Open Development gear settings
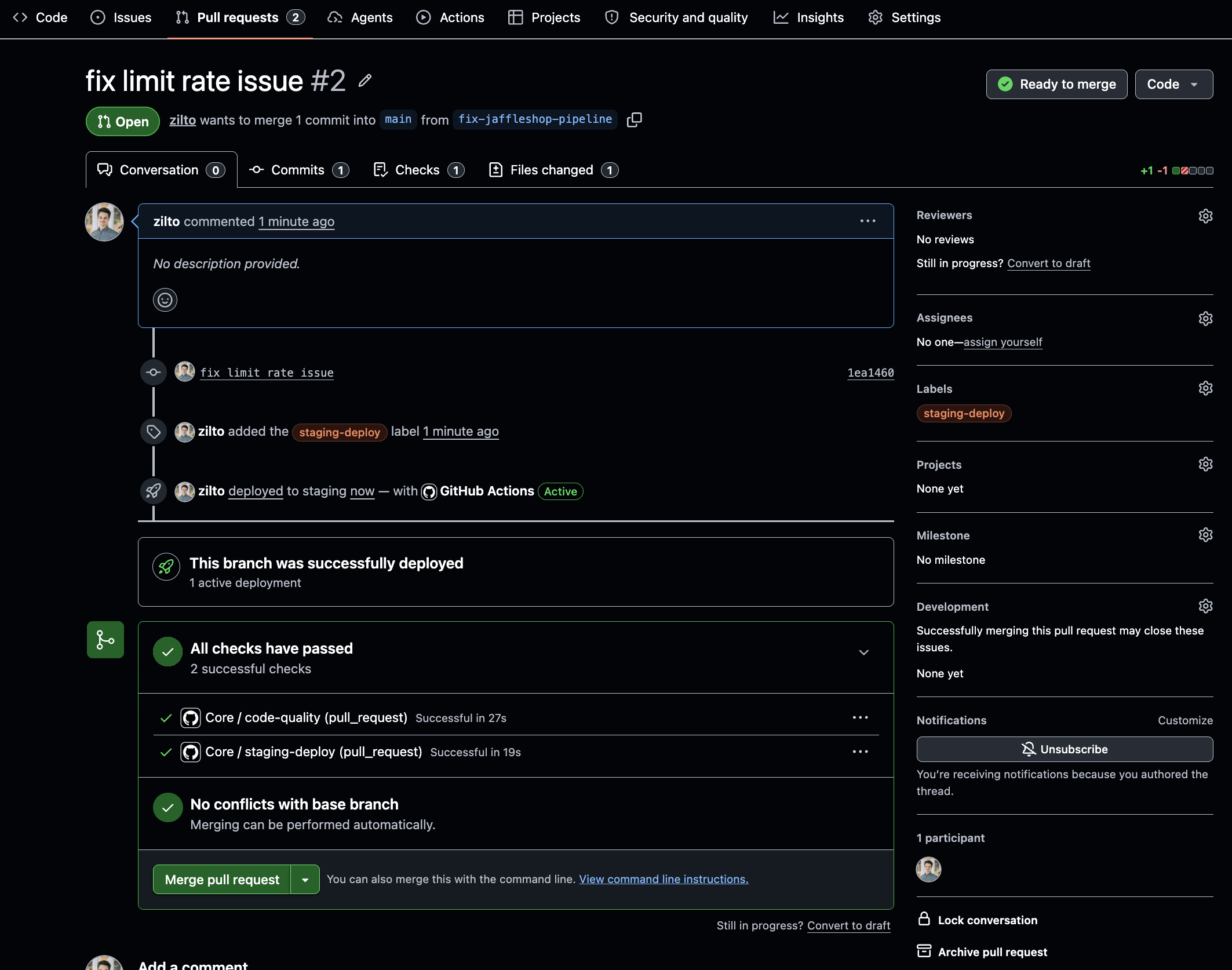1232x970 pixels. click(1205, 606)
